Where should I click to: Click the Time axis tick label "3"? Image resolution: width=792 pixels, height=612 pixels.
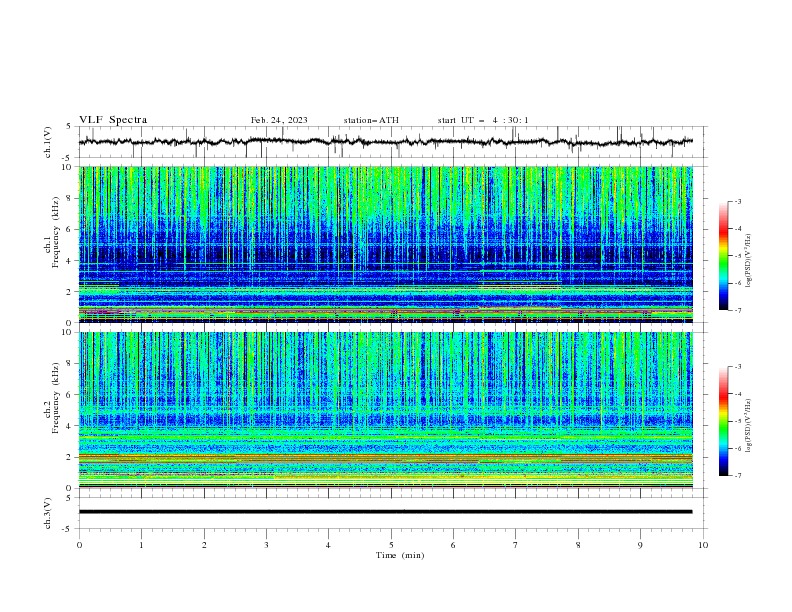click(266, 545)
